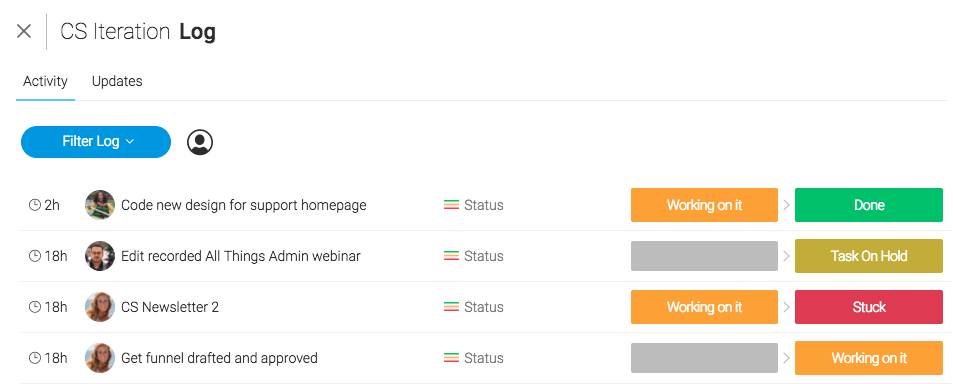Click the person filter icon beside Filter Log
The height and width of the screenshot is (384, 953).
pos(200,142)
